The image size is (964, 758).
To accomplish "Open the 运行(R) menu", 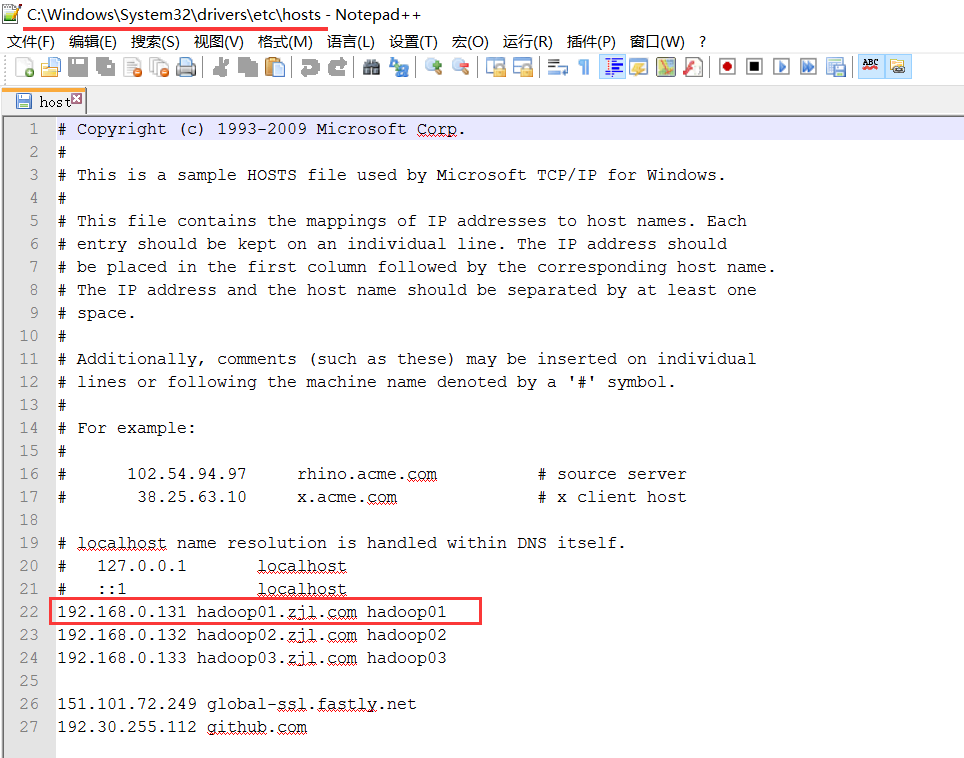I will click(527, 42).
